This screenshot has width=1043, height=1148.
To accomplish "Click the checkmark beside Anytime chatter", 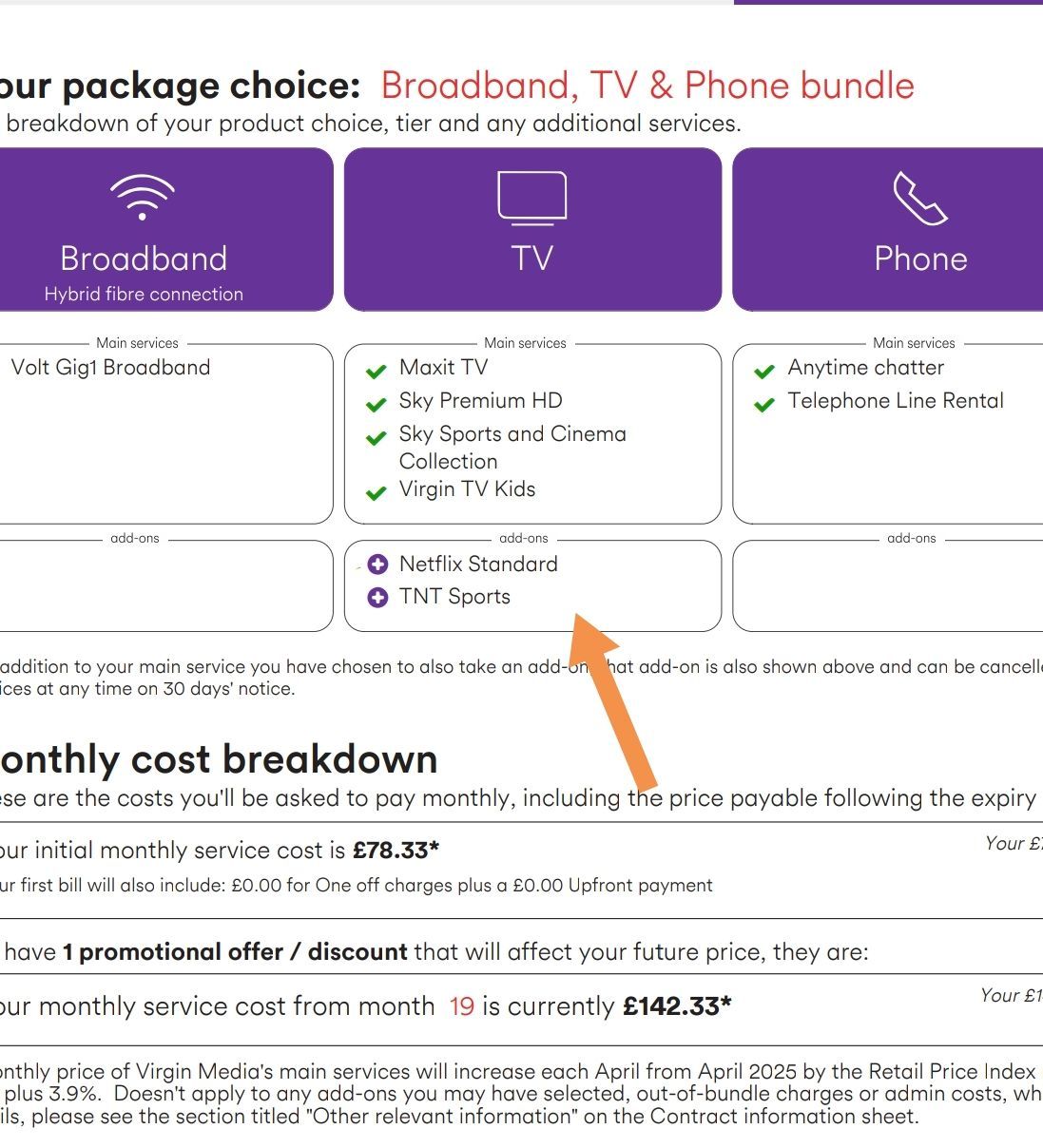I will pyautogui.click(x=764, y=371).
